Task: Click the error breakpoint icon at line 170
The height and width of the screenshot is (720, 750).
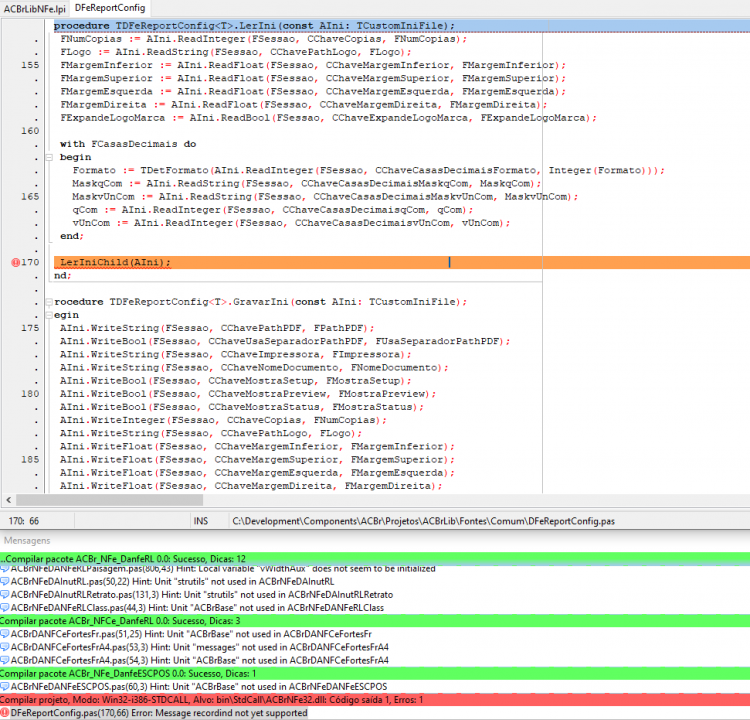Action: tap(15, 262)
